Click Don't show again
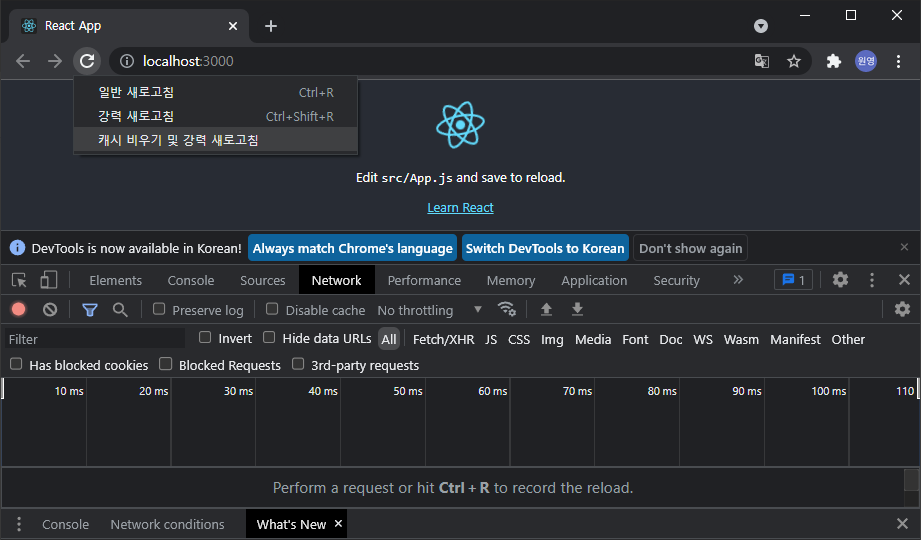This screenshot has width=921, height=540. pos(691,248)
